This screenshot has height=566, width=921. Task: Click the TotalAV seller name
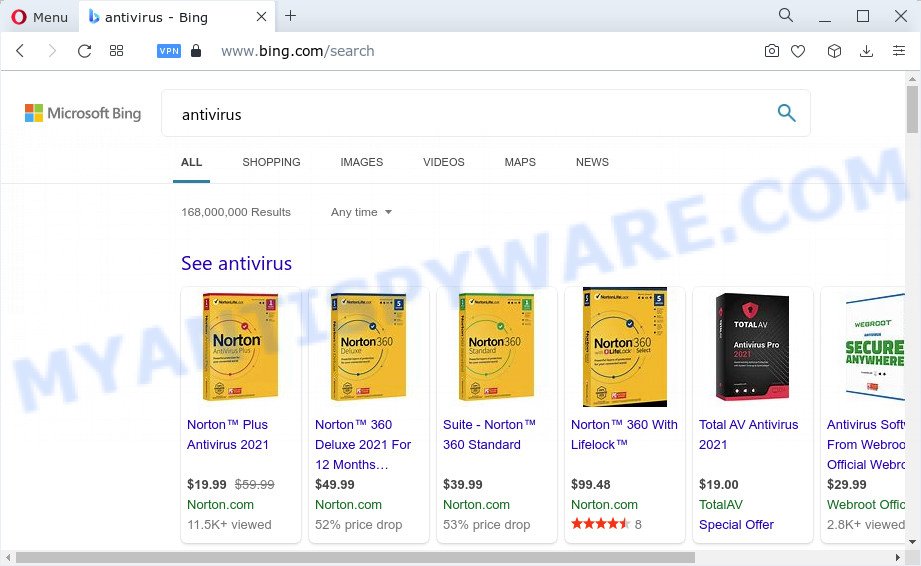721,504
